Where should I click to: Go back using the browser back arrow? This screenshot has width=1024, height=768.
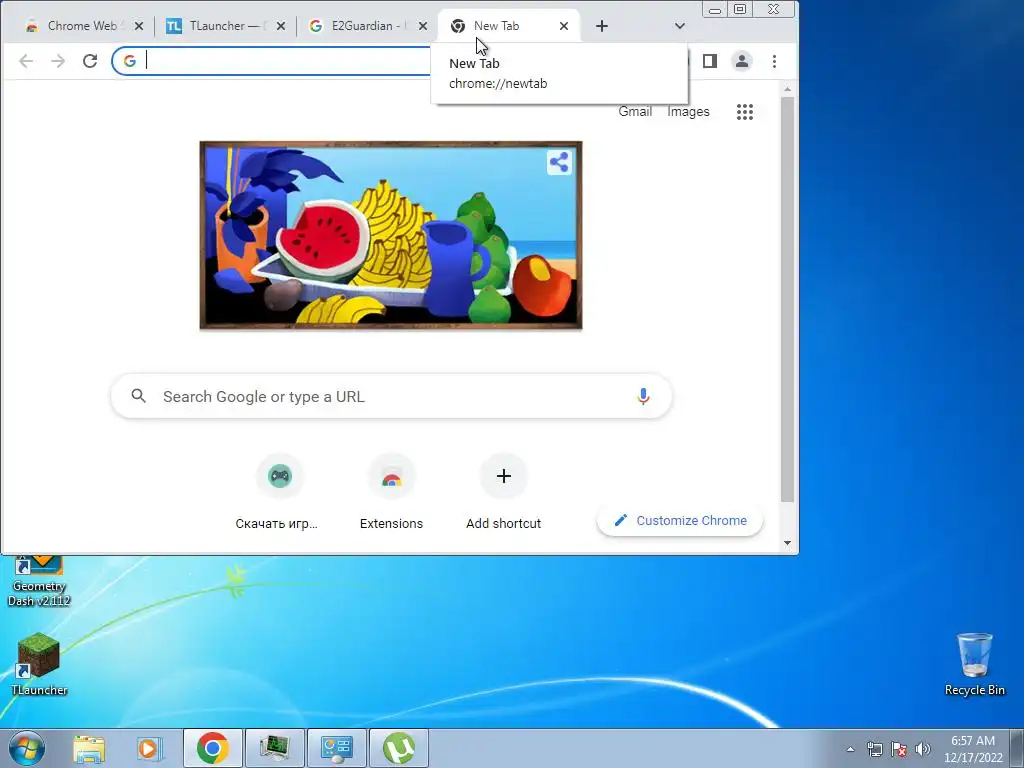click(x=26, y=61)
